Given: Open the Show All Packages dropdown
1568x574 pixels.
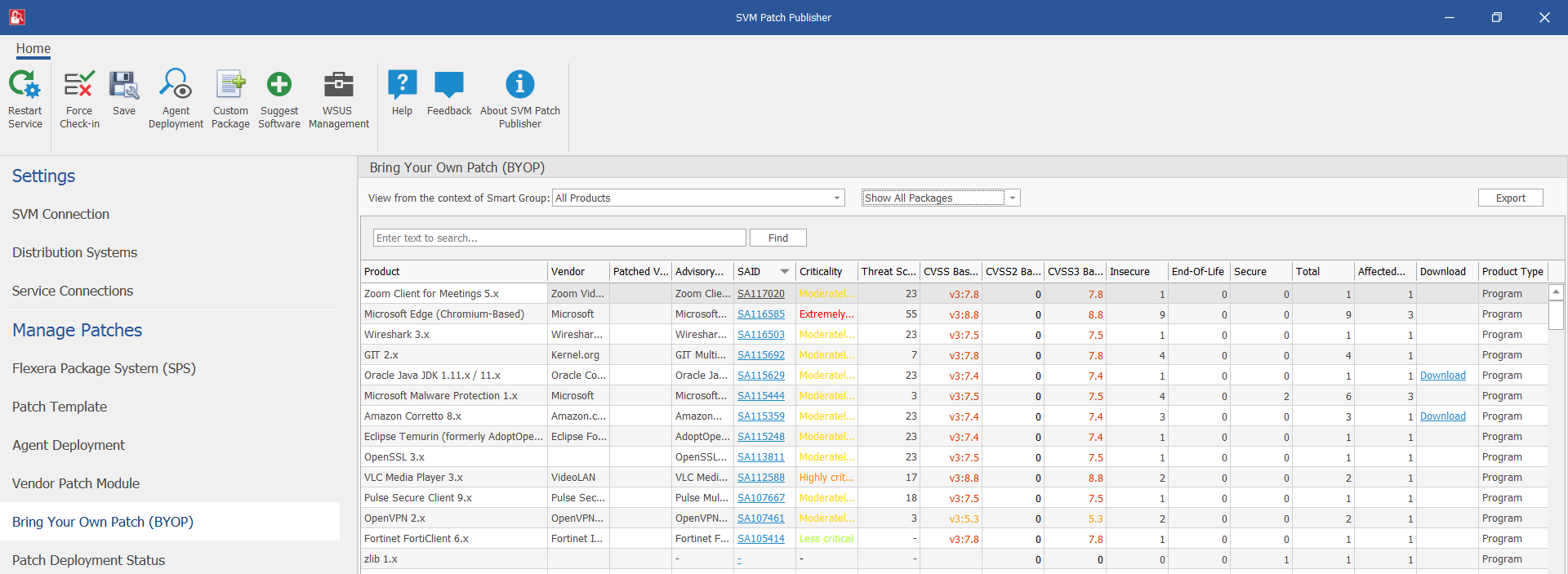Looking at the screenshot, I should 1013,198.
